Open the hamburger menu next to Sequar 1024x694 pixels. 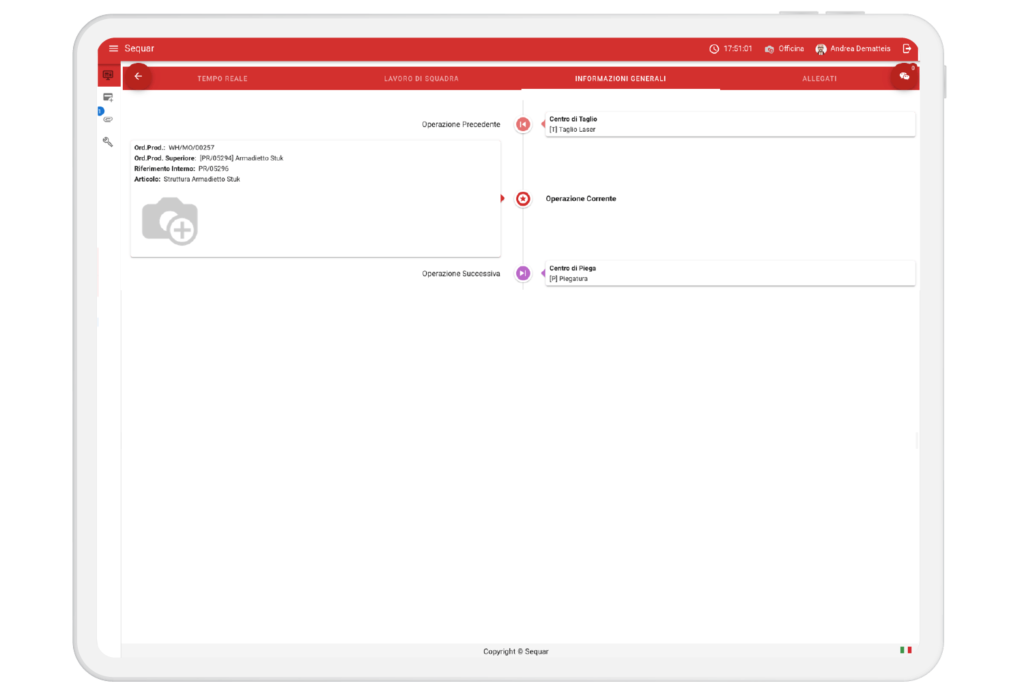113,49
